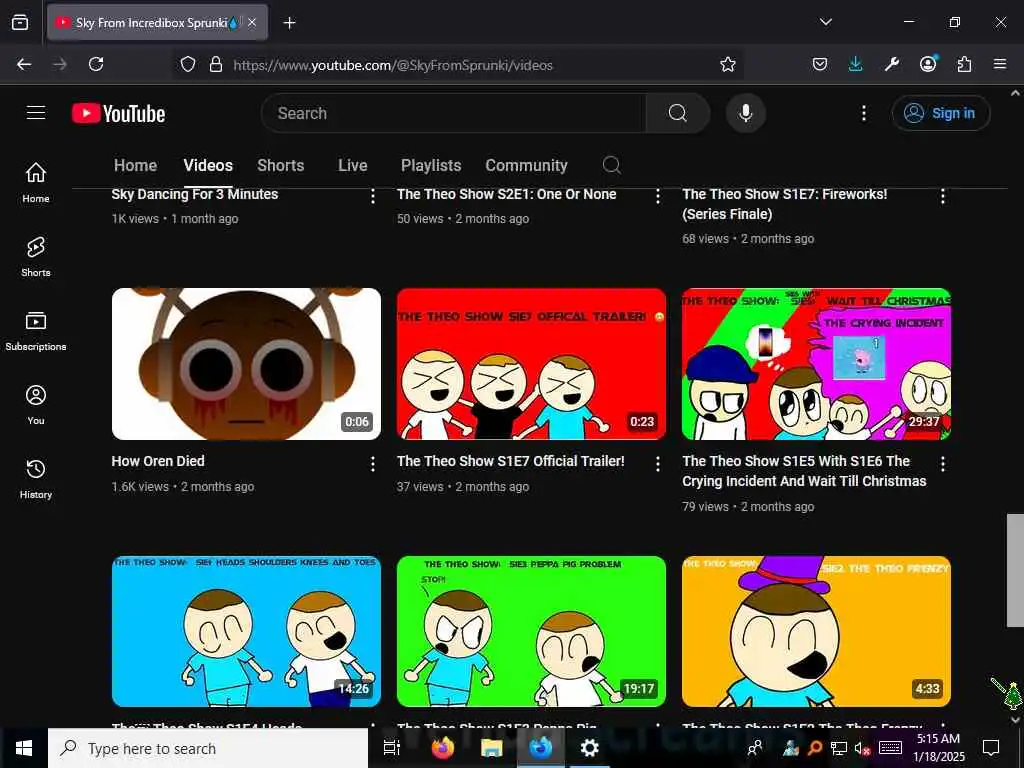
Task: Open a new browser tab
Action: pyautogui.click(x=289, y=23)
